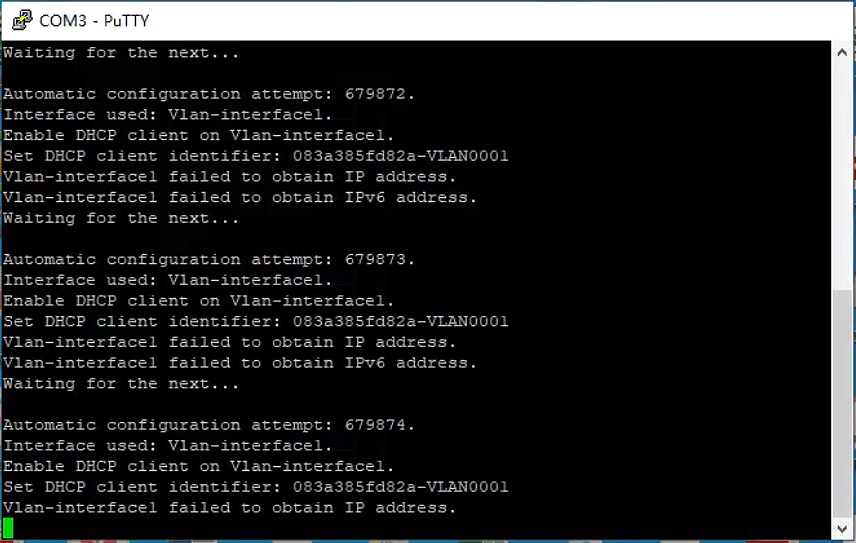Viewport: 856px width, 543px height.
Task: Click the scrollbar up arrow
Action: [x=842, y=52]
